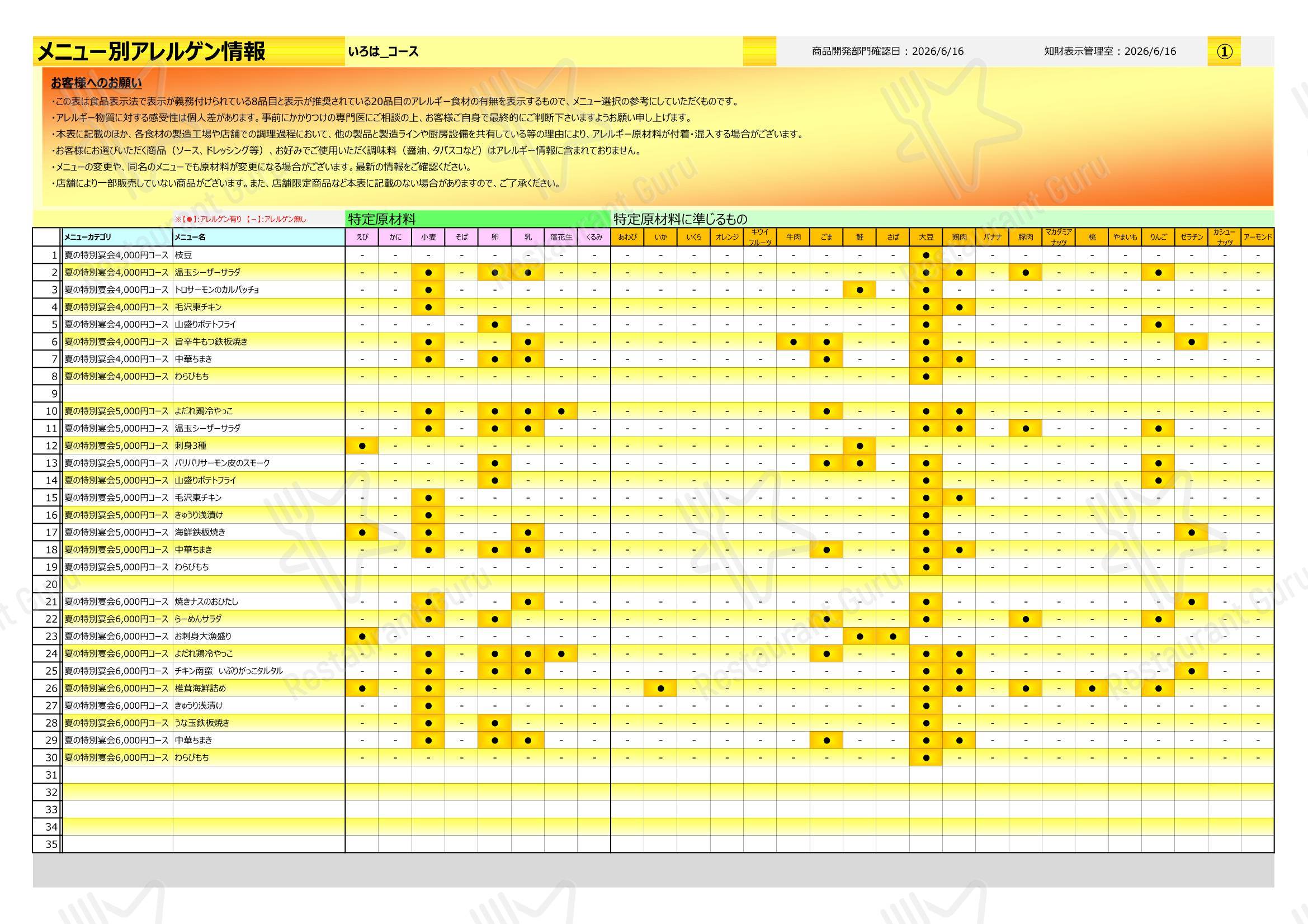1308x924 pixels.
Task: Click the 豚肉 column header
Action: [1026, 237]
